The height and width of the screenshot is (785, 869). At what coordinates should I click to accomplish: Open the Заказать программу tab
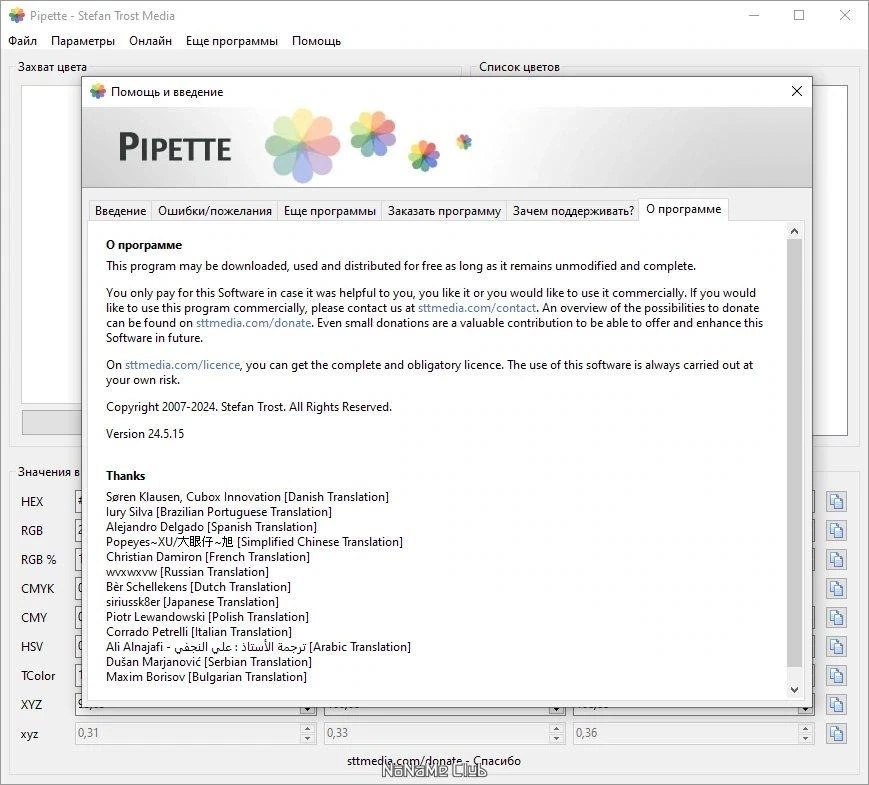tap(444, 211)
